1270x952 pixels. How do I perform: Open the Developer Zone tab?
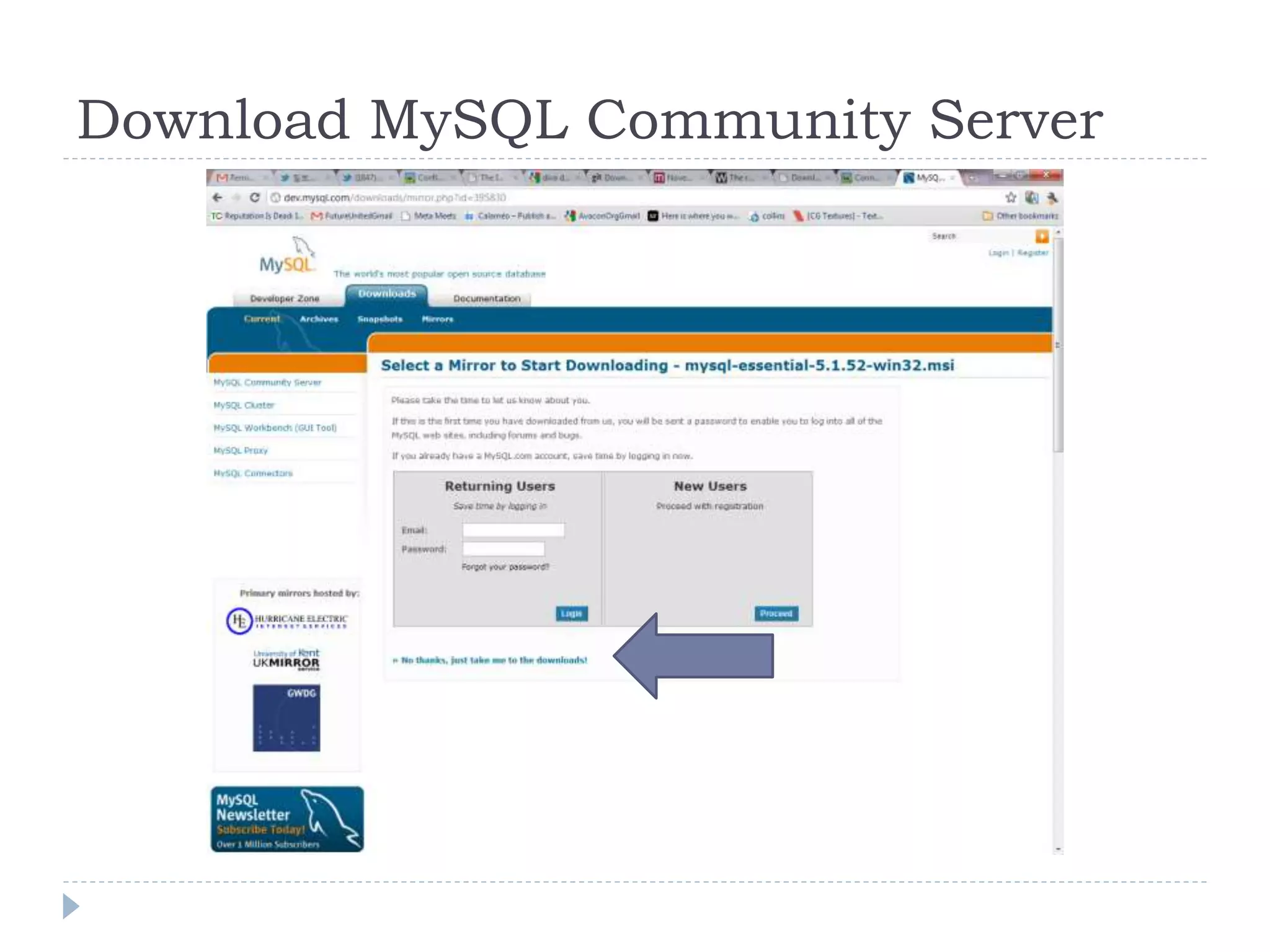coord(285,298)
